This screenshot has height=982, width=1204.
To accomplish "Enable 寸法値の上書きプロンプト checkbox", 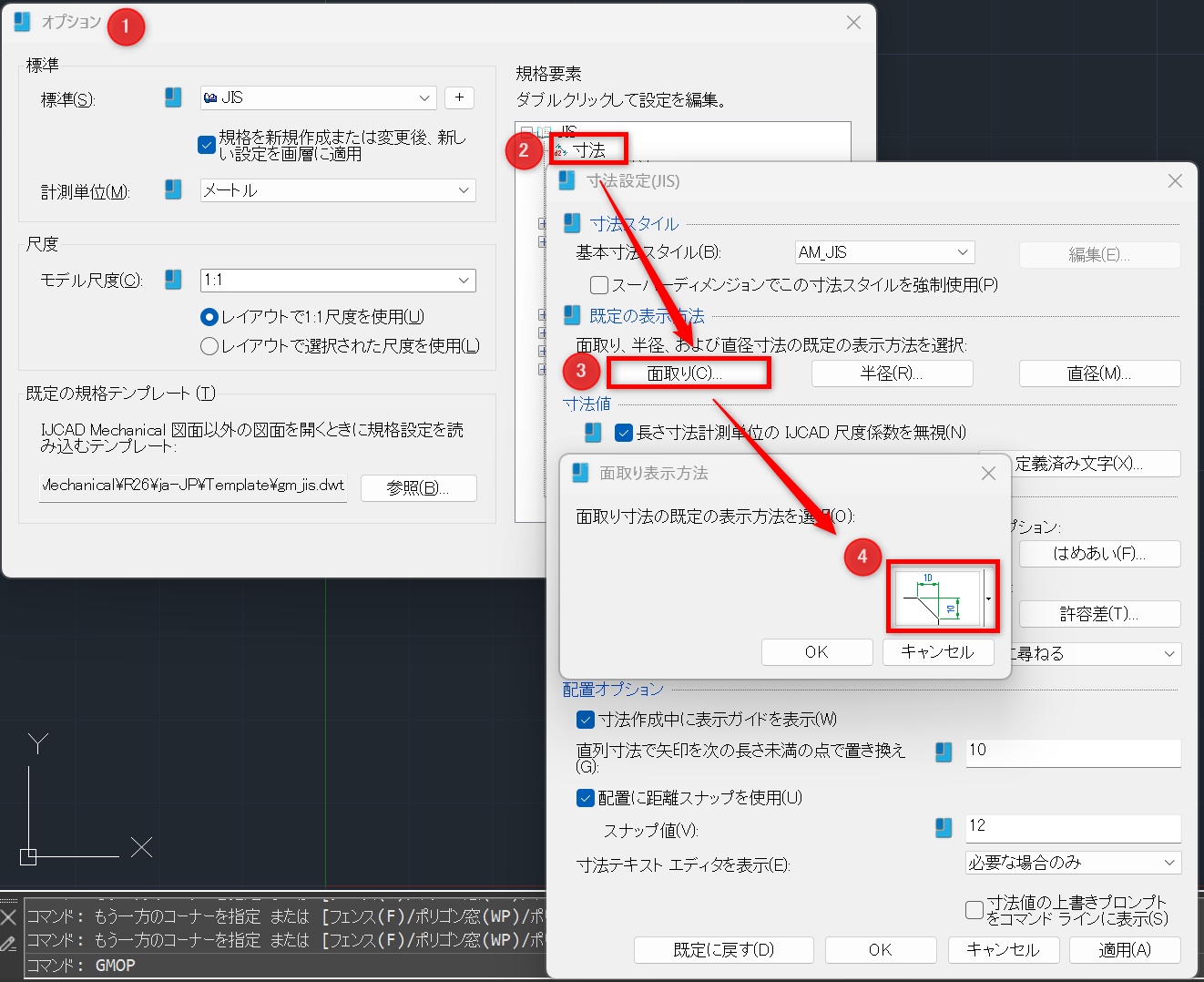I will click(974, 910).
